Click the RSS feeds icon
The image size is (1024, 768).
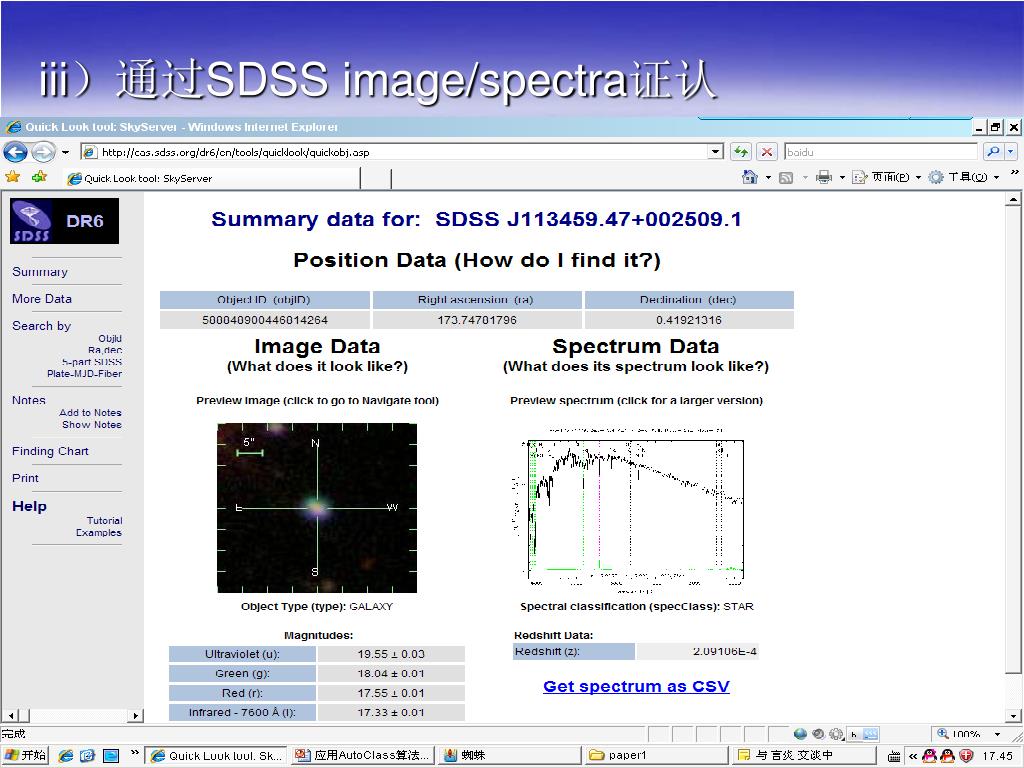pos(786,177)
